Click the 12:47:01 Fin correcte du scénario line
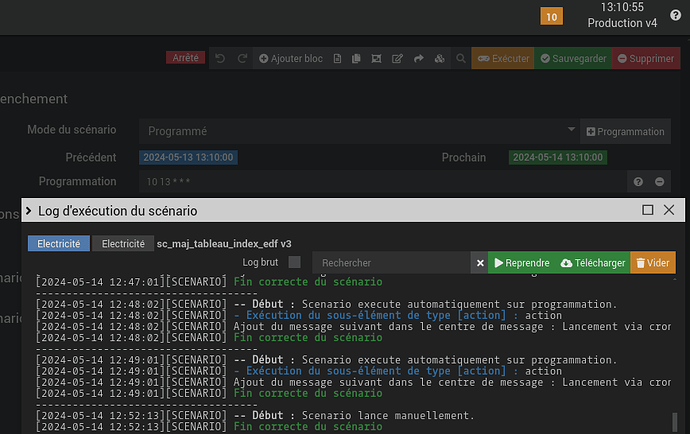 tap(209, 282)
